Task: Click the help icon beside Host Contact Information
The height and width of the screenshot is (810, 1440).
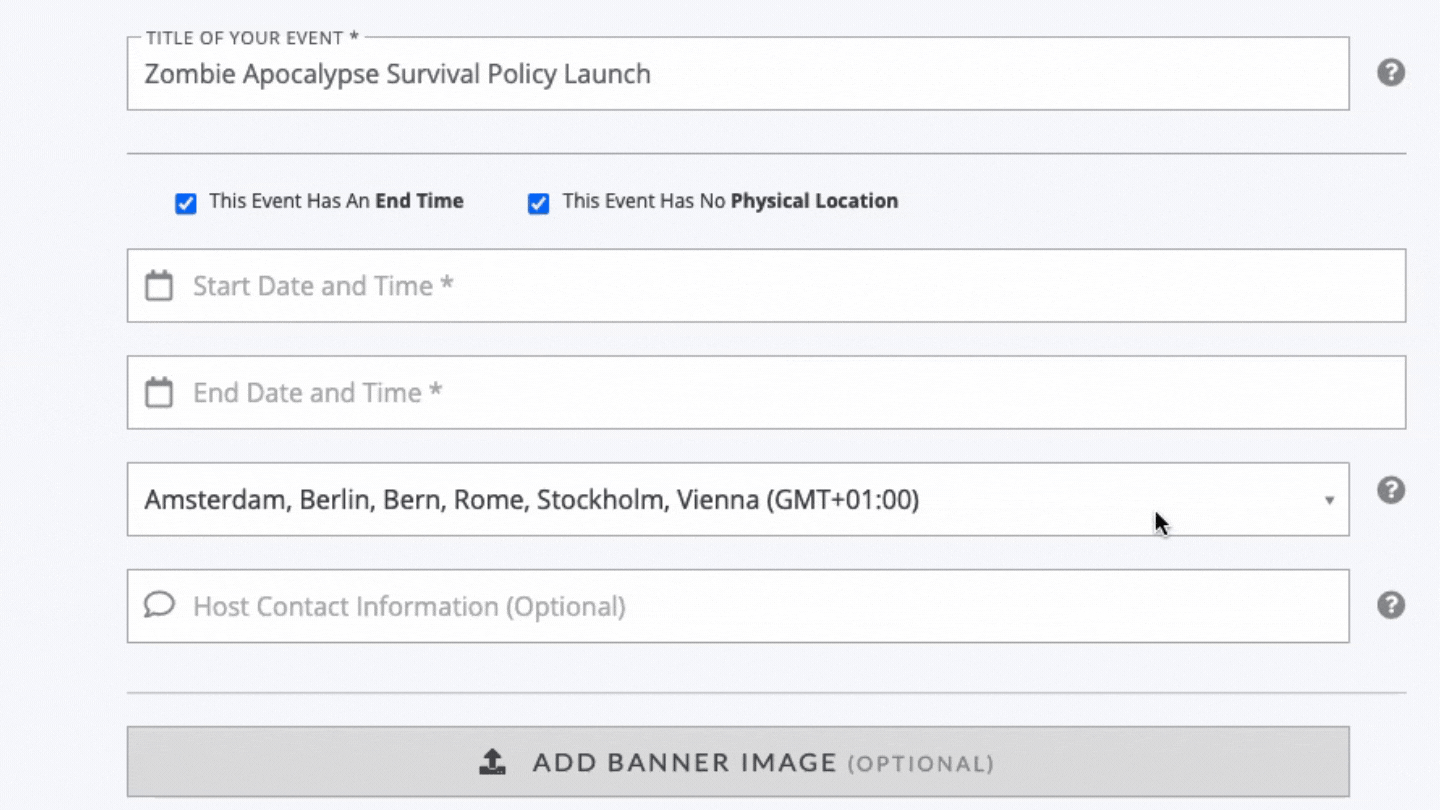Action: (1391, 605)
